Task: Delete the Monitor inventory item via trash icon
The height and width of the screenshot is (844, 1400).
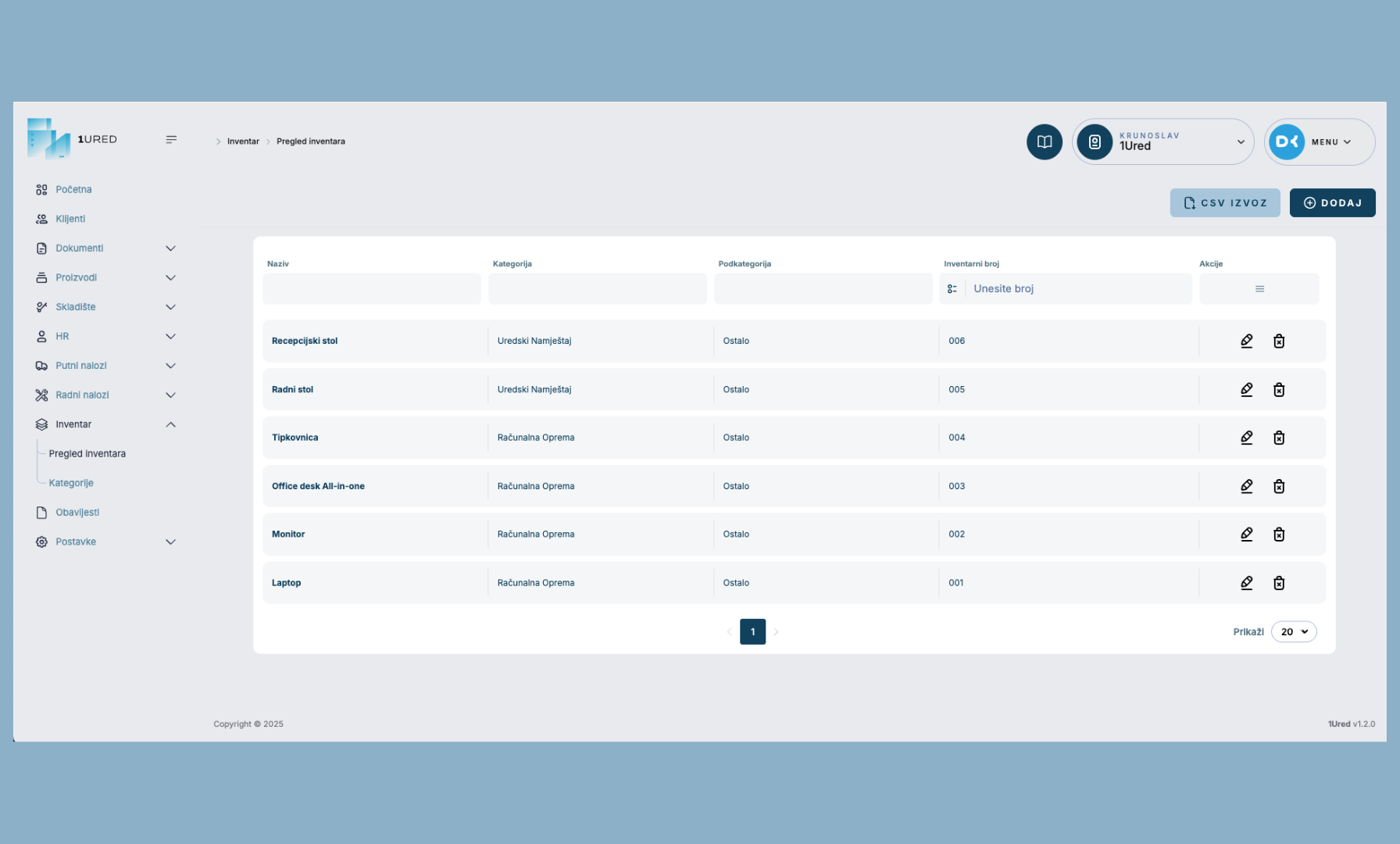Action: (x=1279, y=534)
